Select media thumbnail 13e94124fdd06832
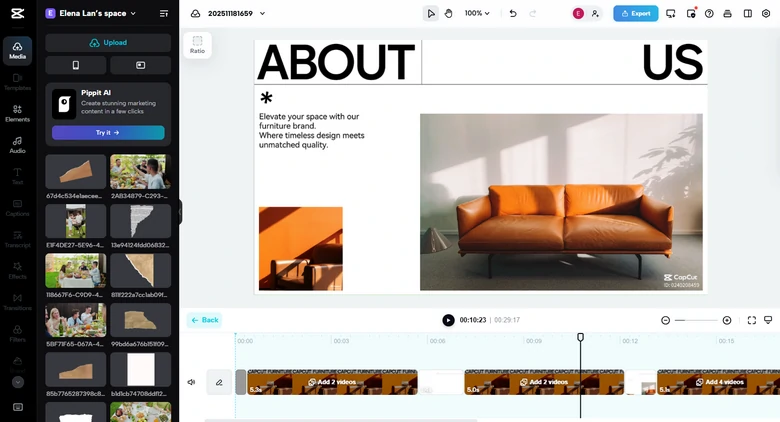Image resolution: width=780 pixels, height=422 pixels. click(x=141, y=221)
